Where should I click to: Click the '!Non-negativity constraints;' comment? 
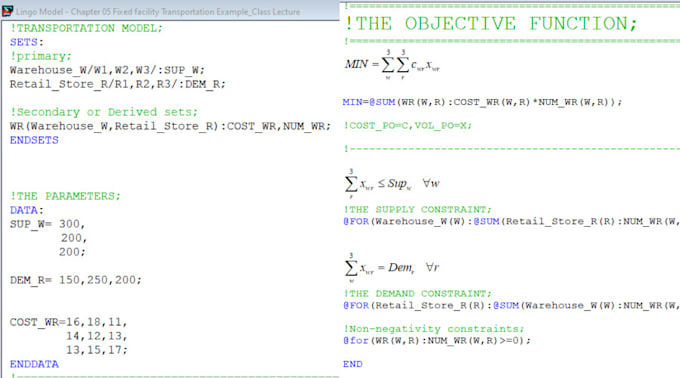click(x=434, y=329)
